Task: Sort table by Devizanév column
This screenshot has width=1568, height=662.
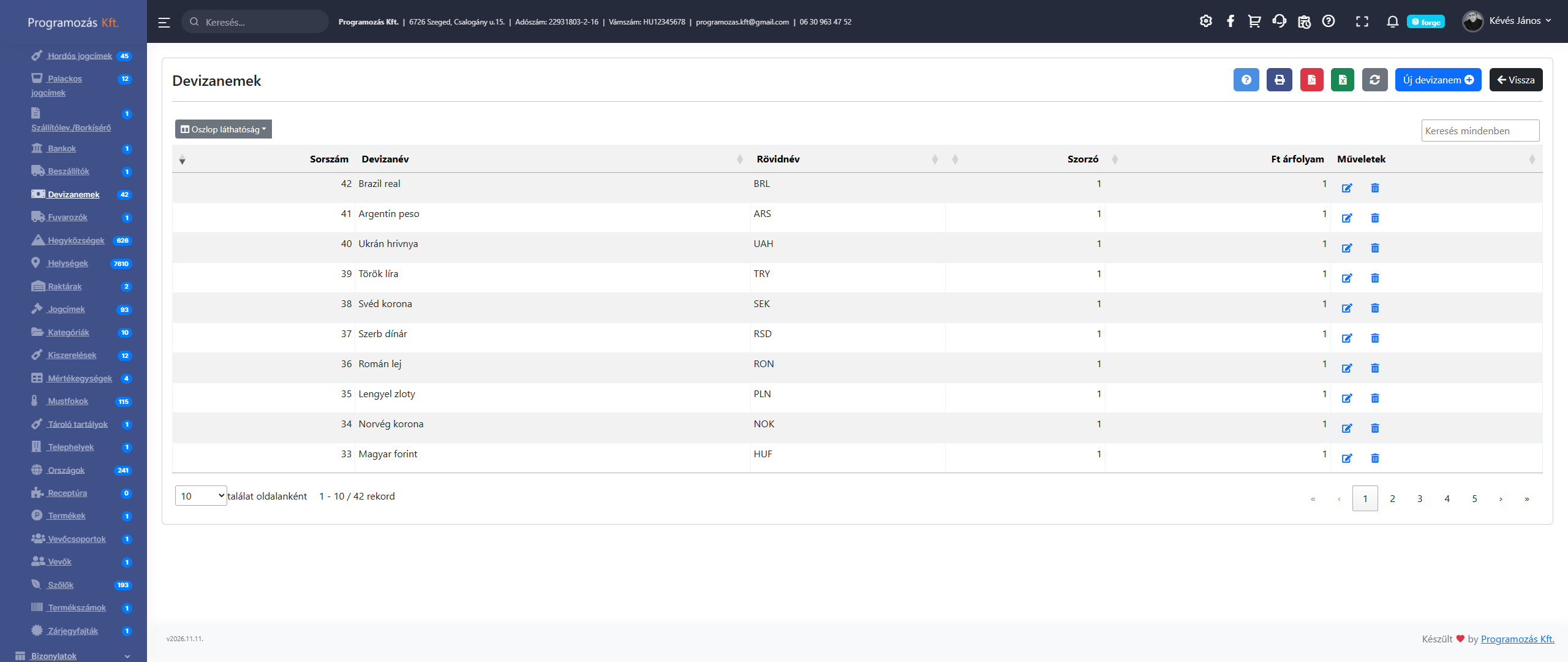Action: tap(385, 159)
